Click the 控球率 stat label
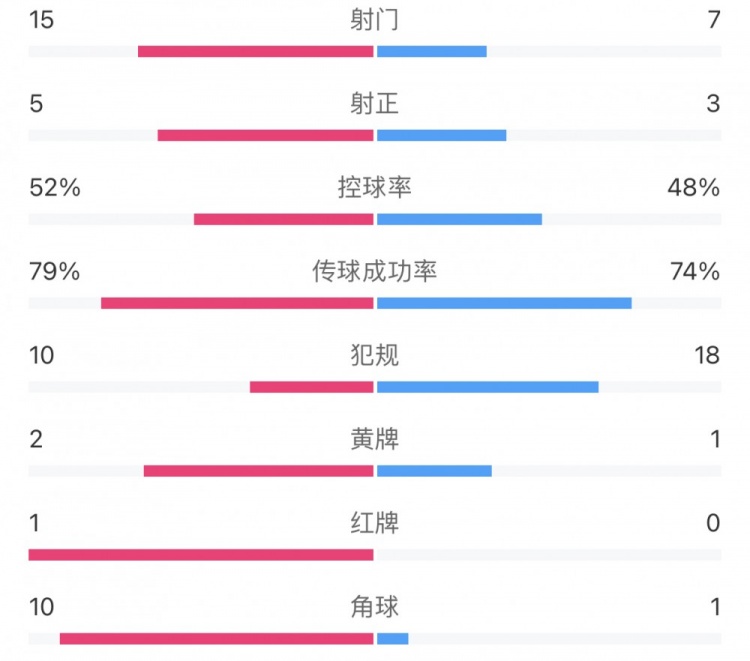 coord(375,187)
